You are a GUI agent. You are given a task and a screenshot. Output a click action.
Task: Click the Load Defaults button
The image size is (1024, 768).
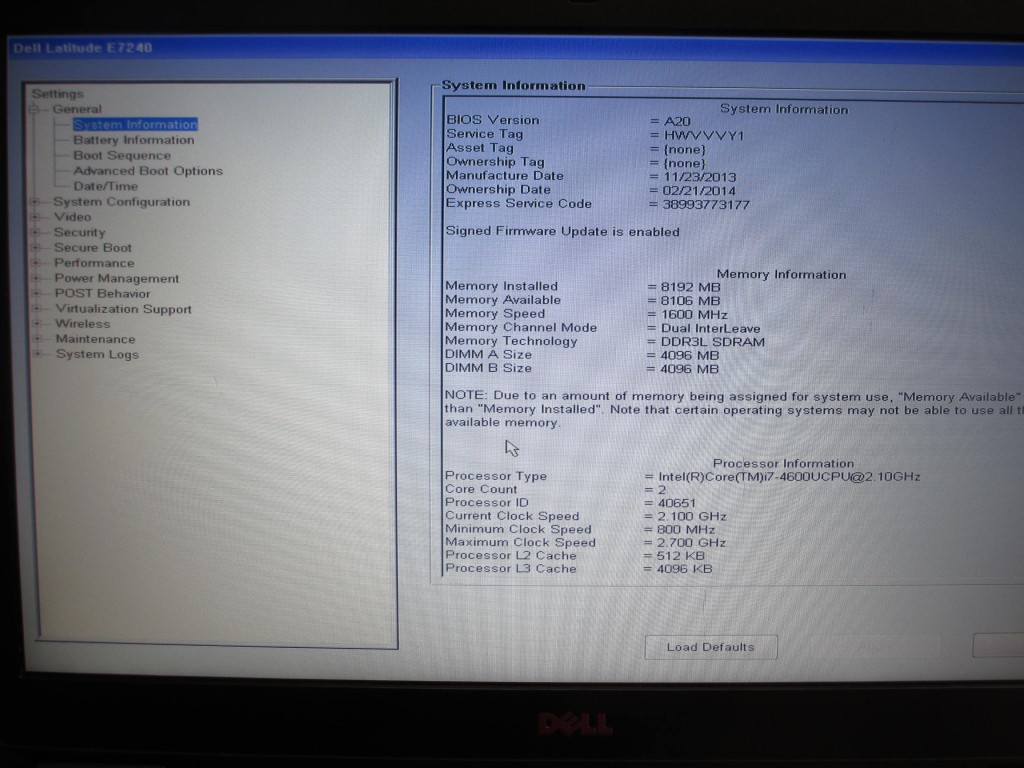point(711,647)
